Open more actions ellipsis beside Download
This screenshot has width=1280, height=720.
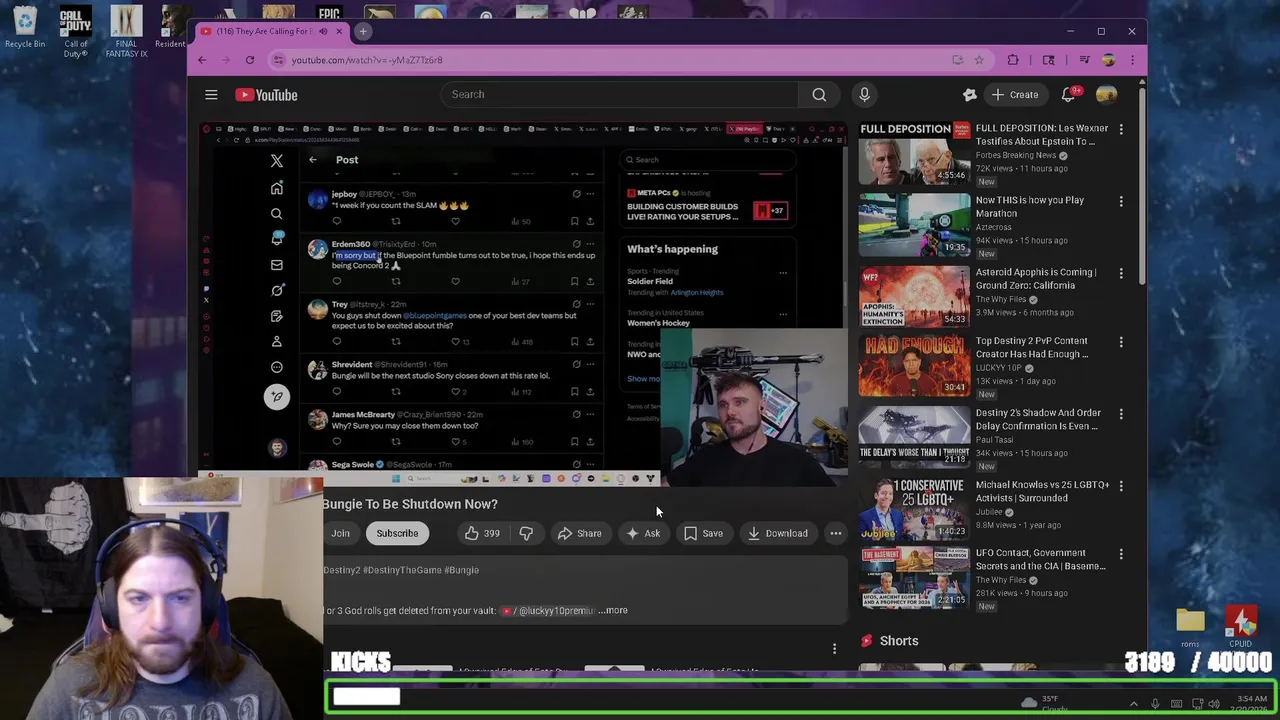point(835,533)
